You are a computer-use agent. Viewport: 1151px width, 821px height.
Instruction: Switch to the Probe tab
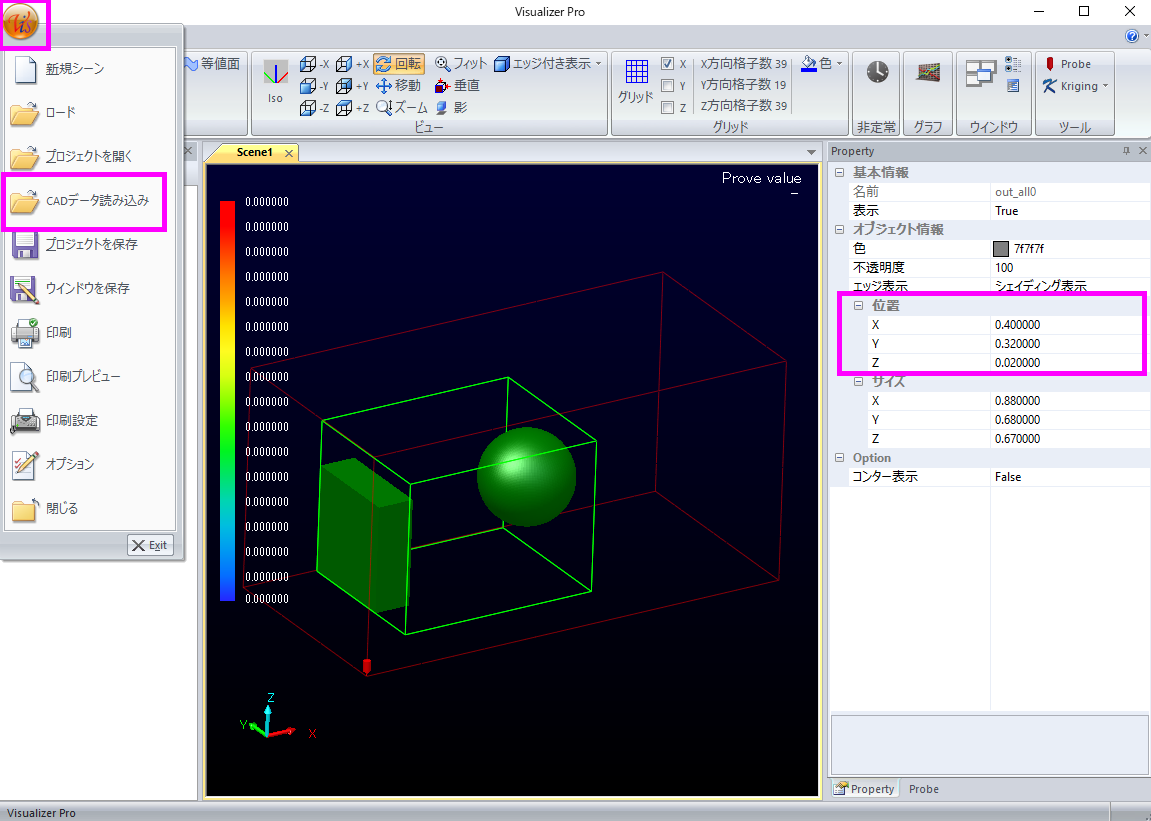click(x=923, y=789)
